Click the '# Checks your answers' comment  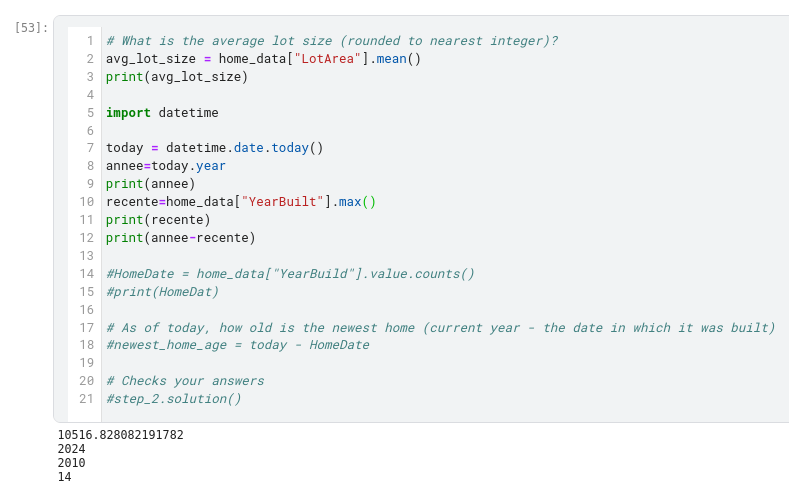(185, 383)
